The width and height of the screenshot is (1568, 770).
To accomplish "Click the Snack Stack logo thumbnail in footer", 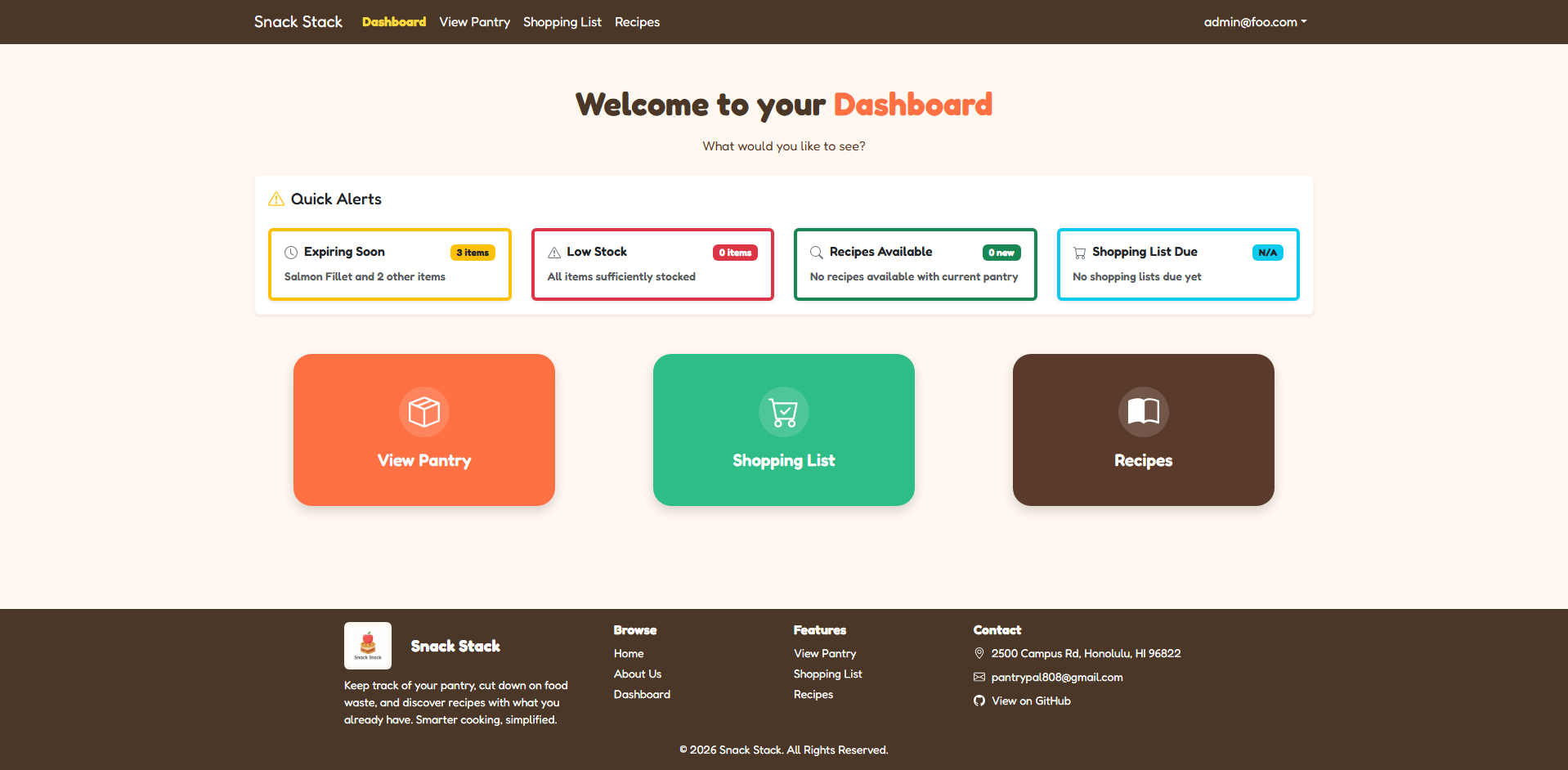I will click(x=367, y=645).
